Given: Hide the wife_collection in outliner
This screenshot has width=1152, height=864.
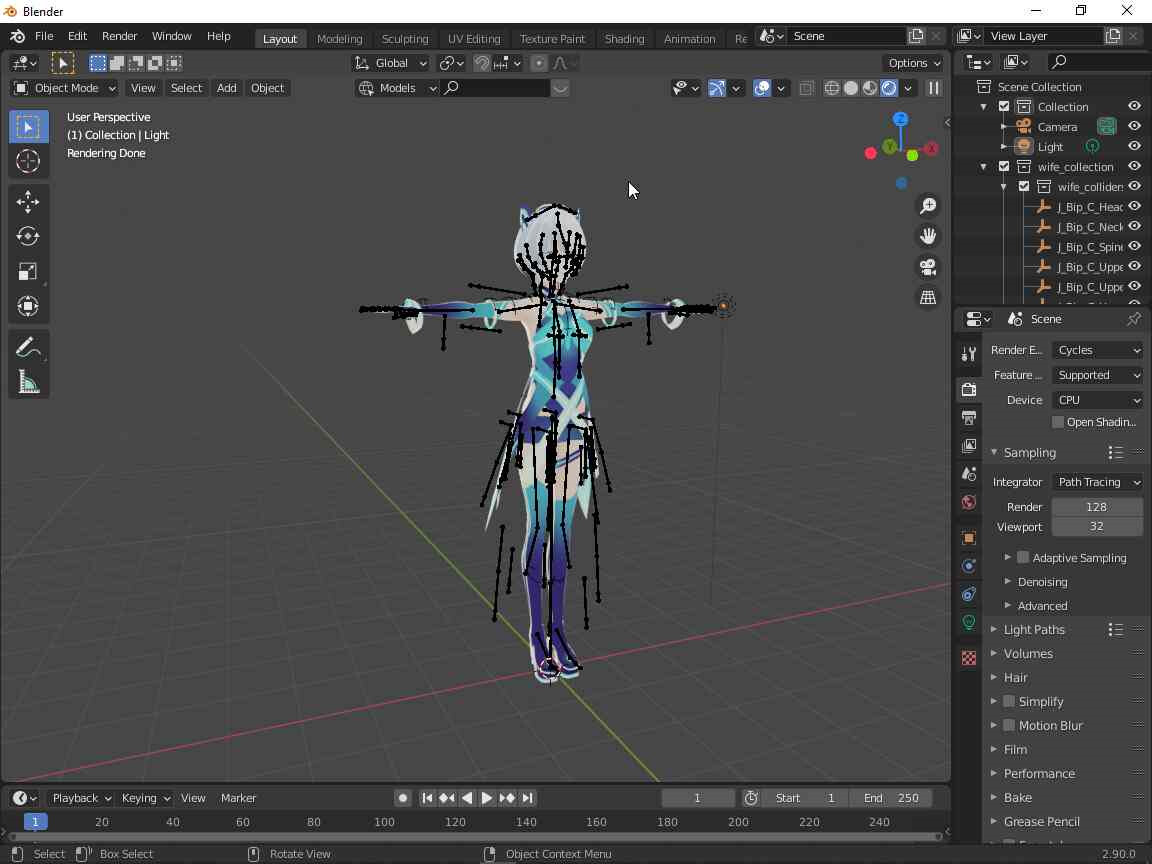Looking at the screenshot, I should tap(1134, 166).
